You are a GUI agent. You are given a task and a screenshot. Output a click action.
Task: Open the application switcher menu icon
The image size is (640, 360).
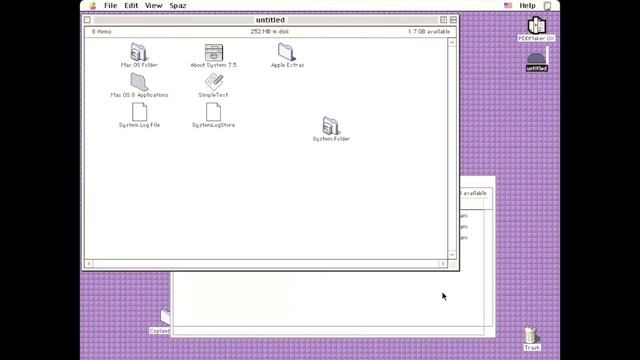coord(547,6)
